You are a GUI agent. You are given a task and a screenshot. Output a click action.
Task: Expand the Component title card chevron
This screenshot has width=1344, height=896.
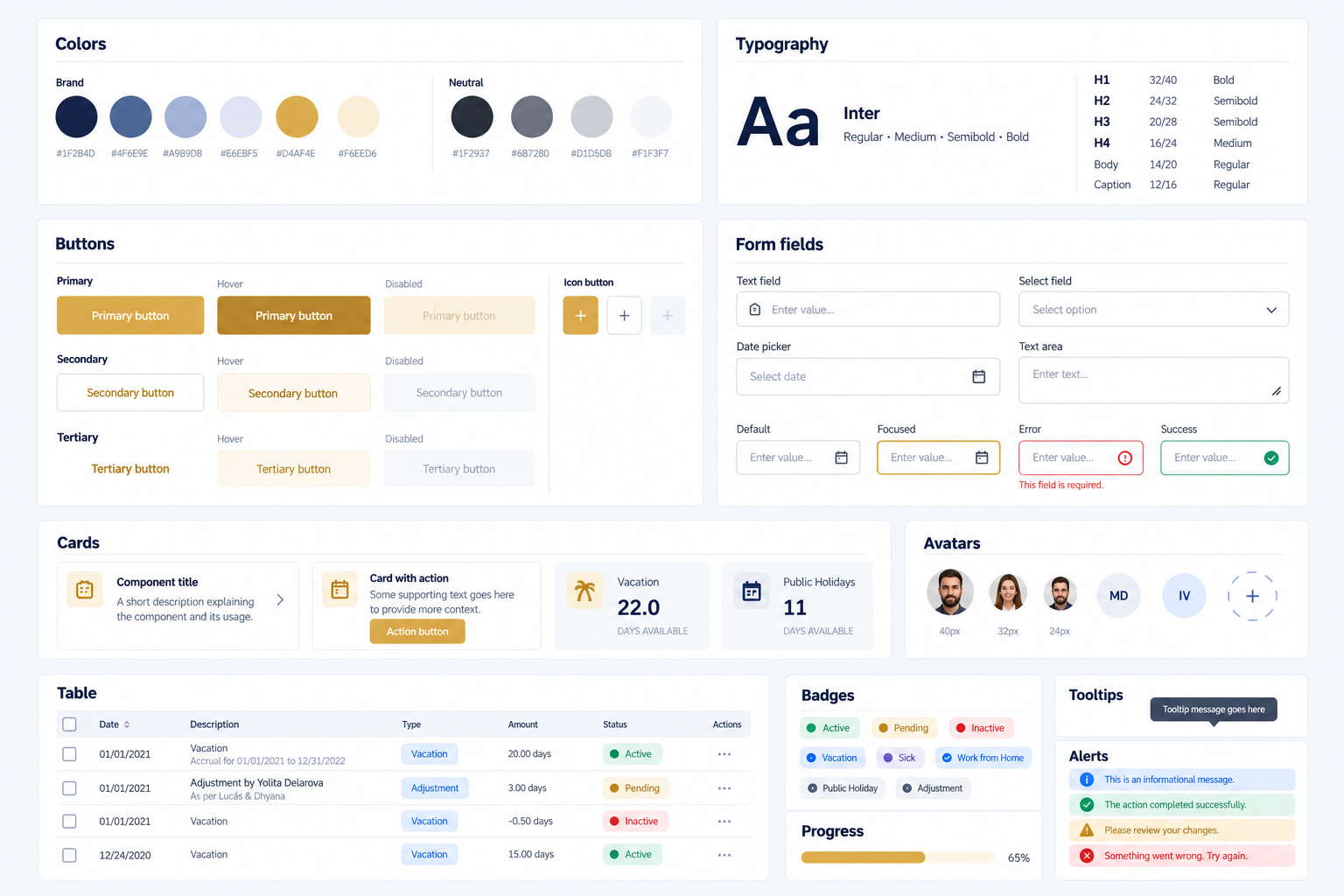click(280, 599)
